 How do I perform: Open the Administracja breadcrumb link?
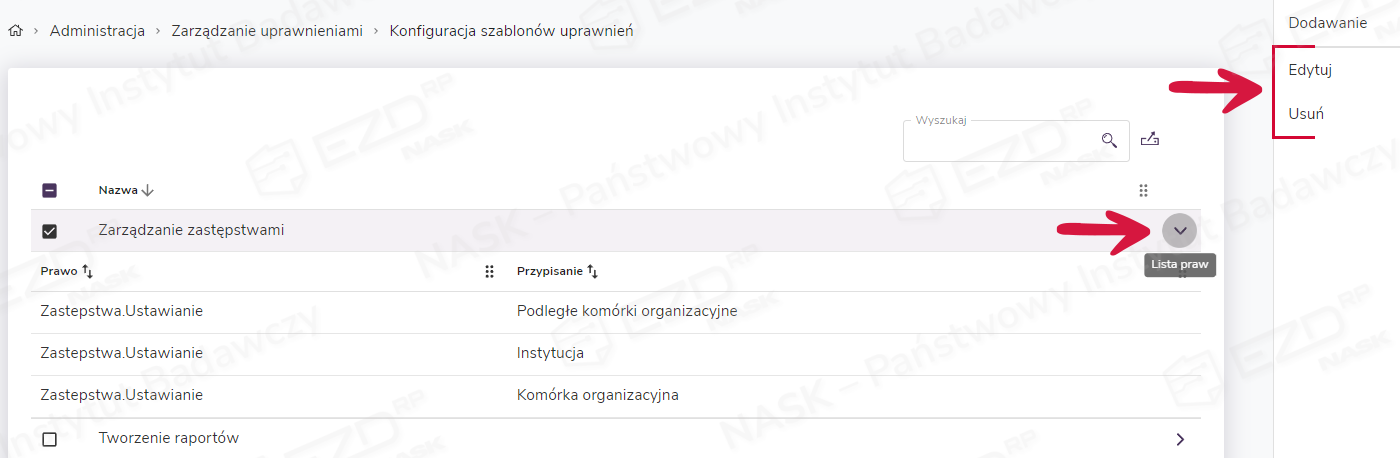(x=97, y=31)
